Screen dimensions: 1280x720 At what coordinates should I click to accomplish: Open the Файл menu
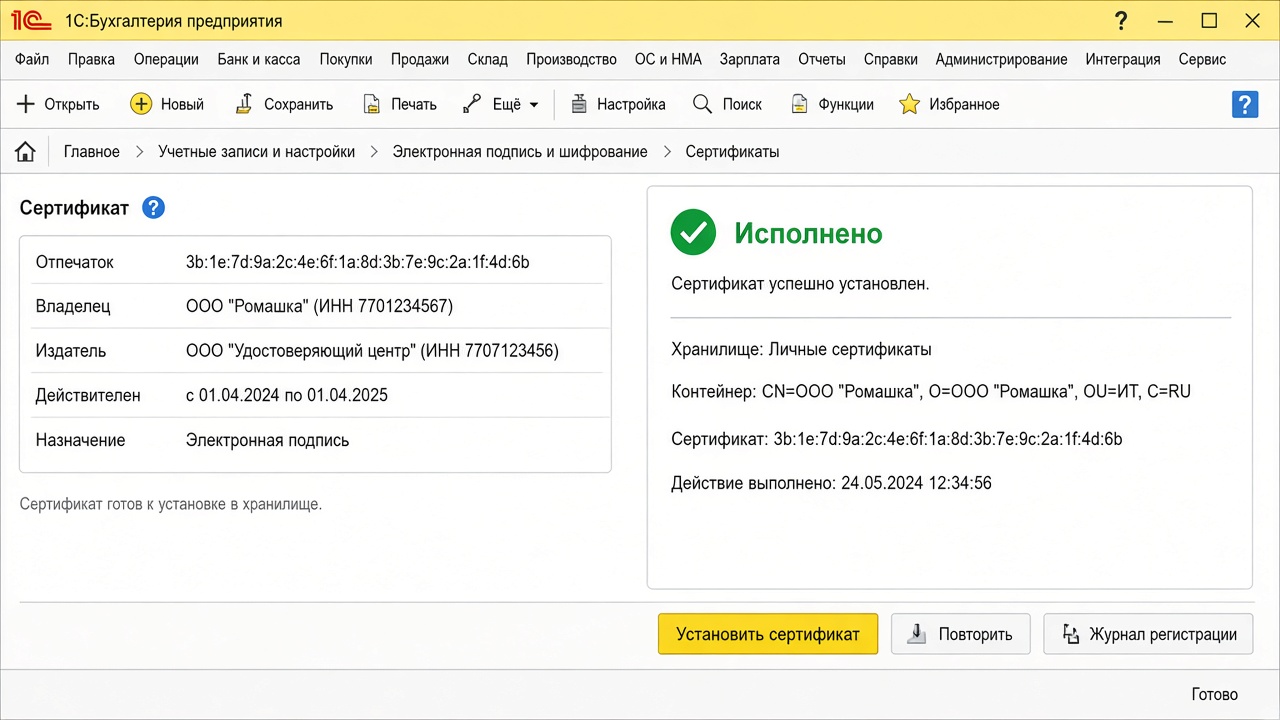pos(32,59)
